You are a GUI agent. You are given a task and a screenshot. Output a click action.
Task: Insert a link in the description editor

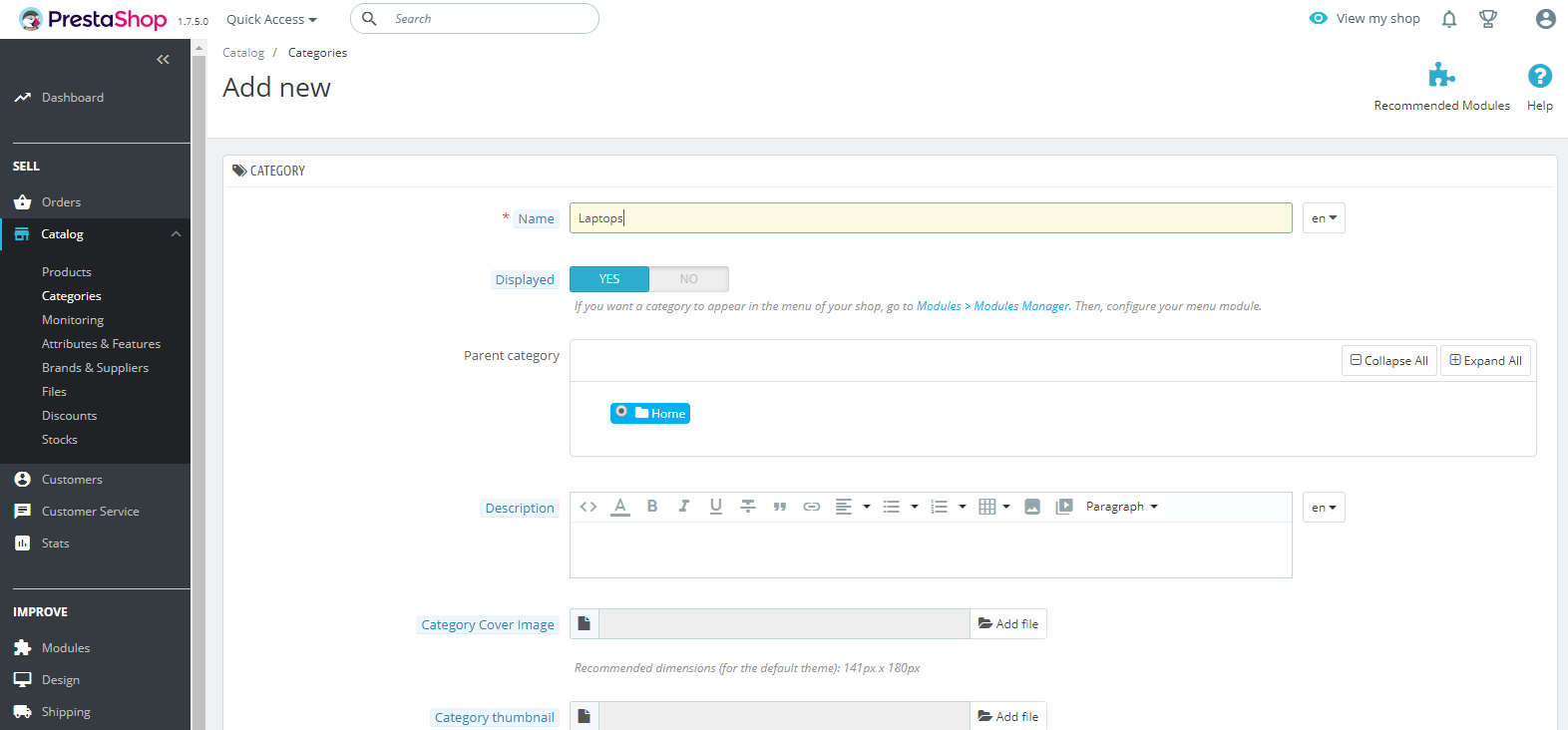click(x=812, y=507)
